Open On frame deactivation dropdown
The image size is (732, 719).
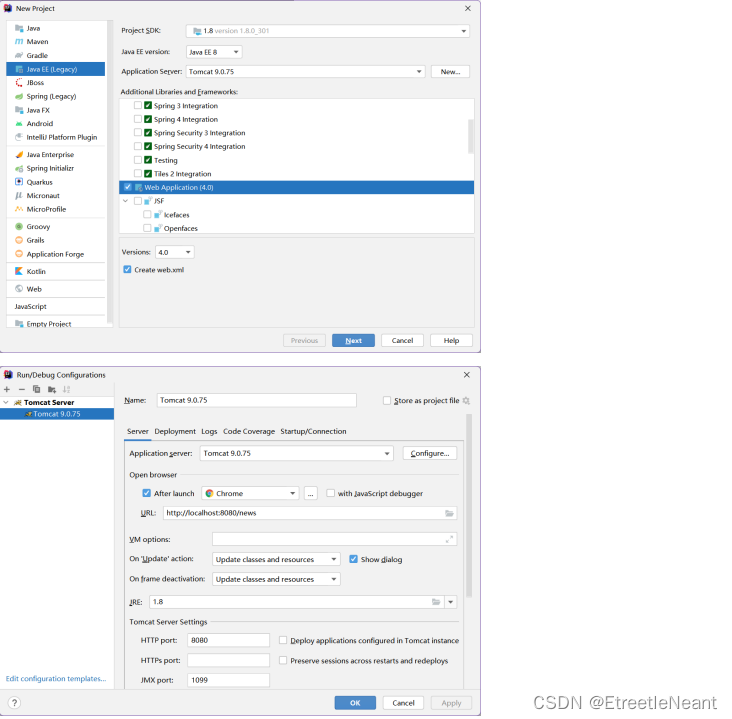pos(276,579)
